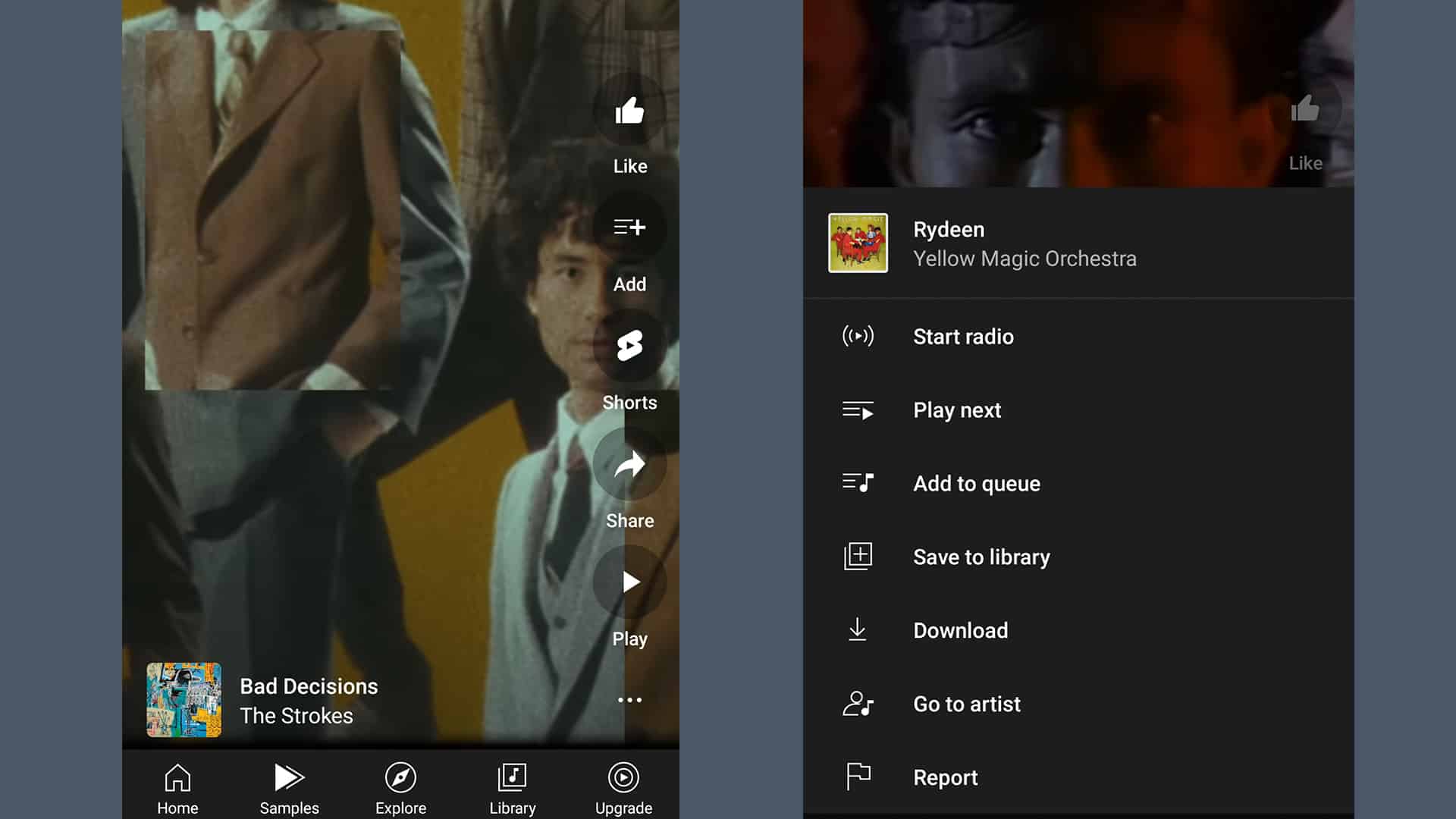Tap the Save to library icon

[858, 557]
